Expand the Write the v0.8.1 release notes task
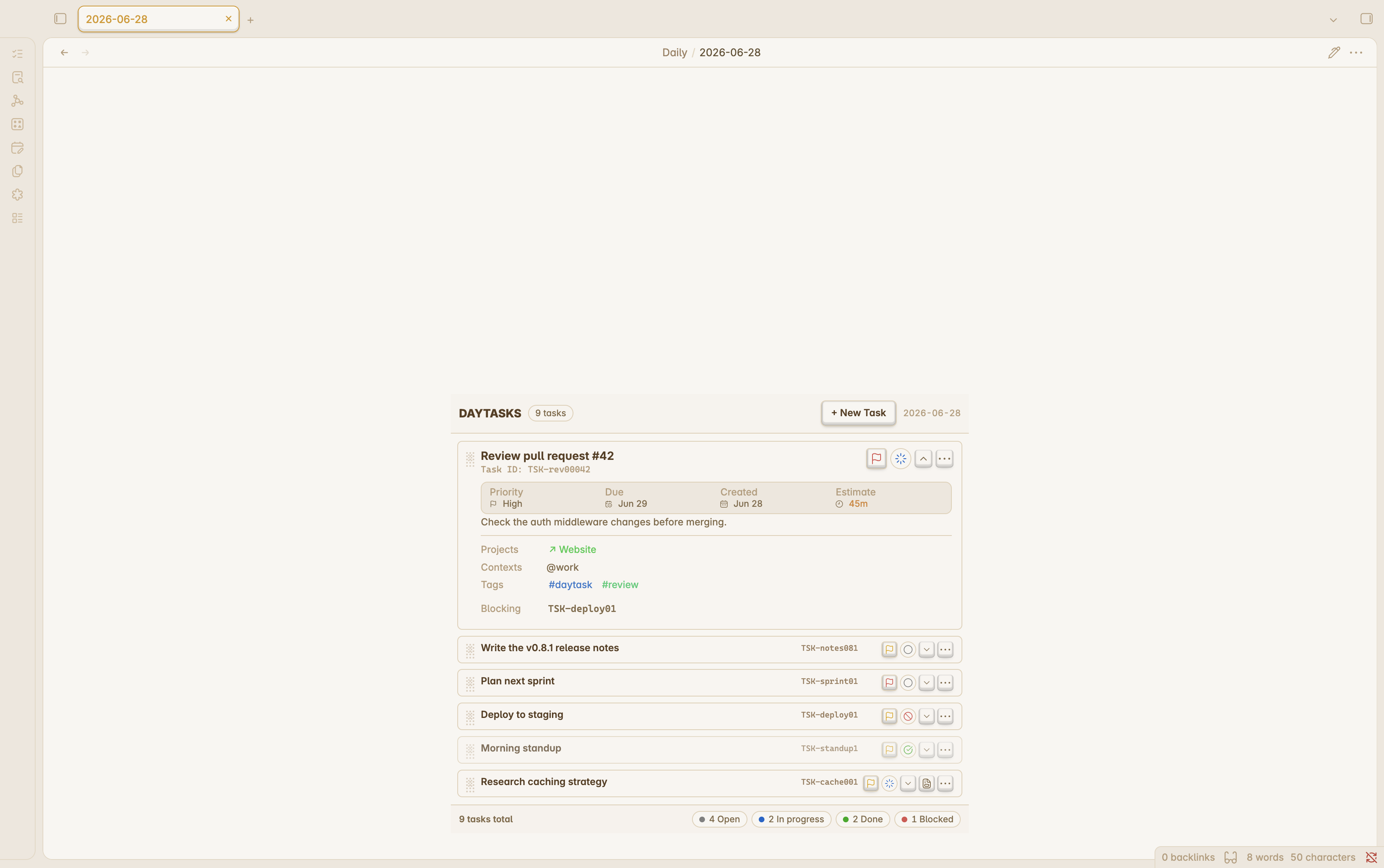This screenshot has width=1384, height=868. click(x=926, y=649)
